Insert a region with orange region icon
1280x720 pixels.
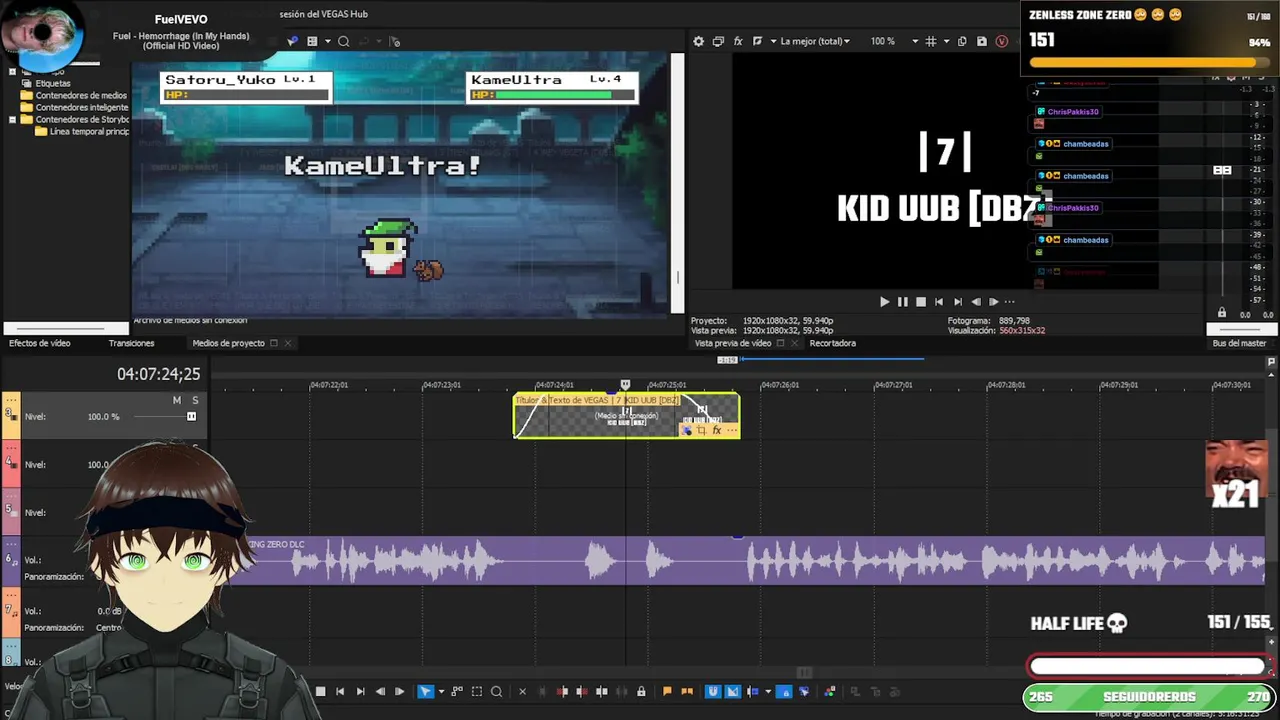pos(687,691)
